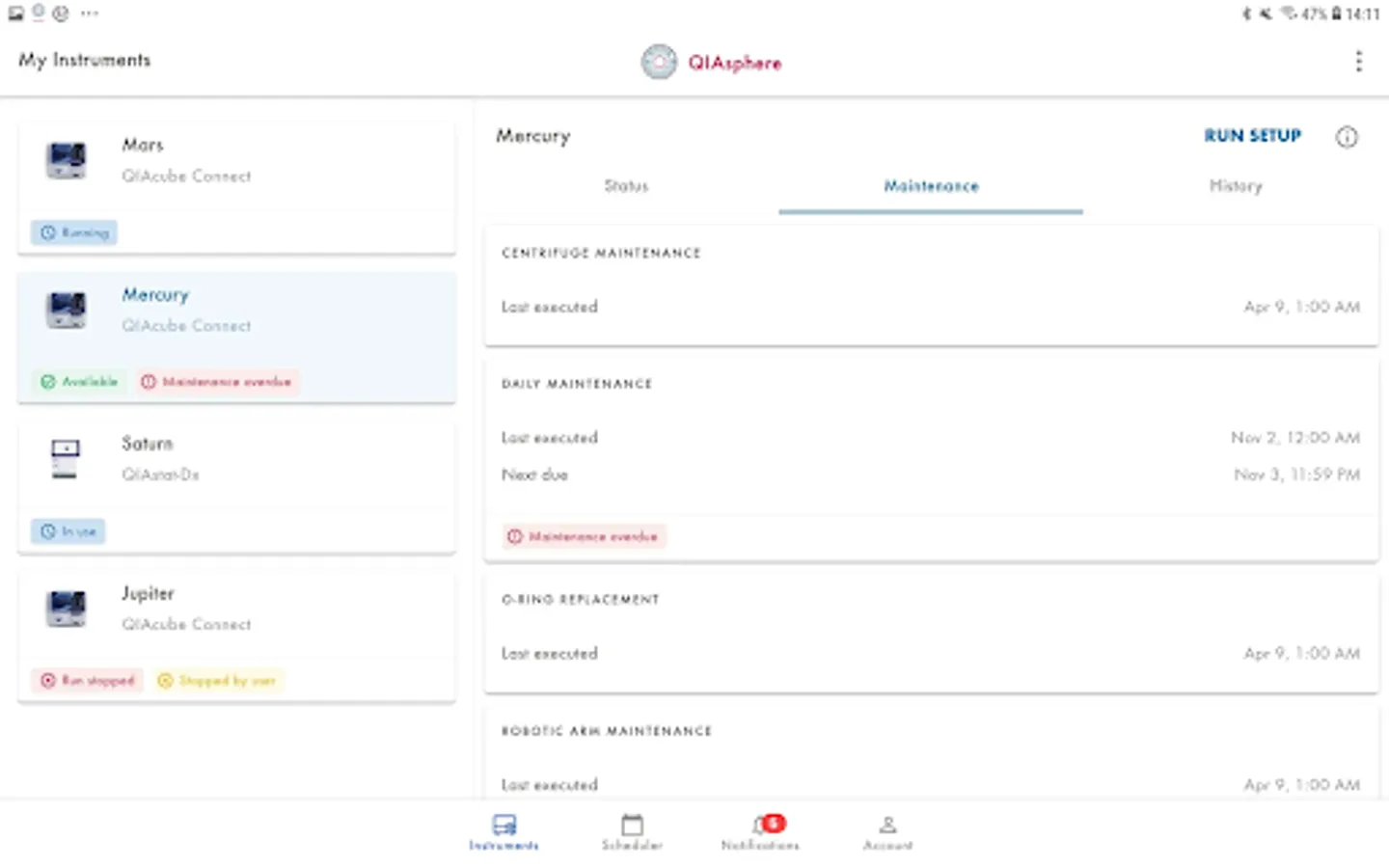Click the Running status badge on Mars
Viewport: 1389px width, 868px height.
[74, 232]
